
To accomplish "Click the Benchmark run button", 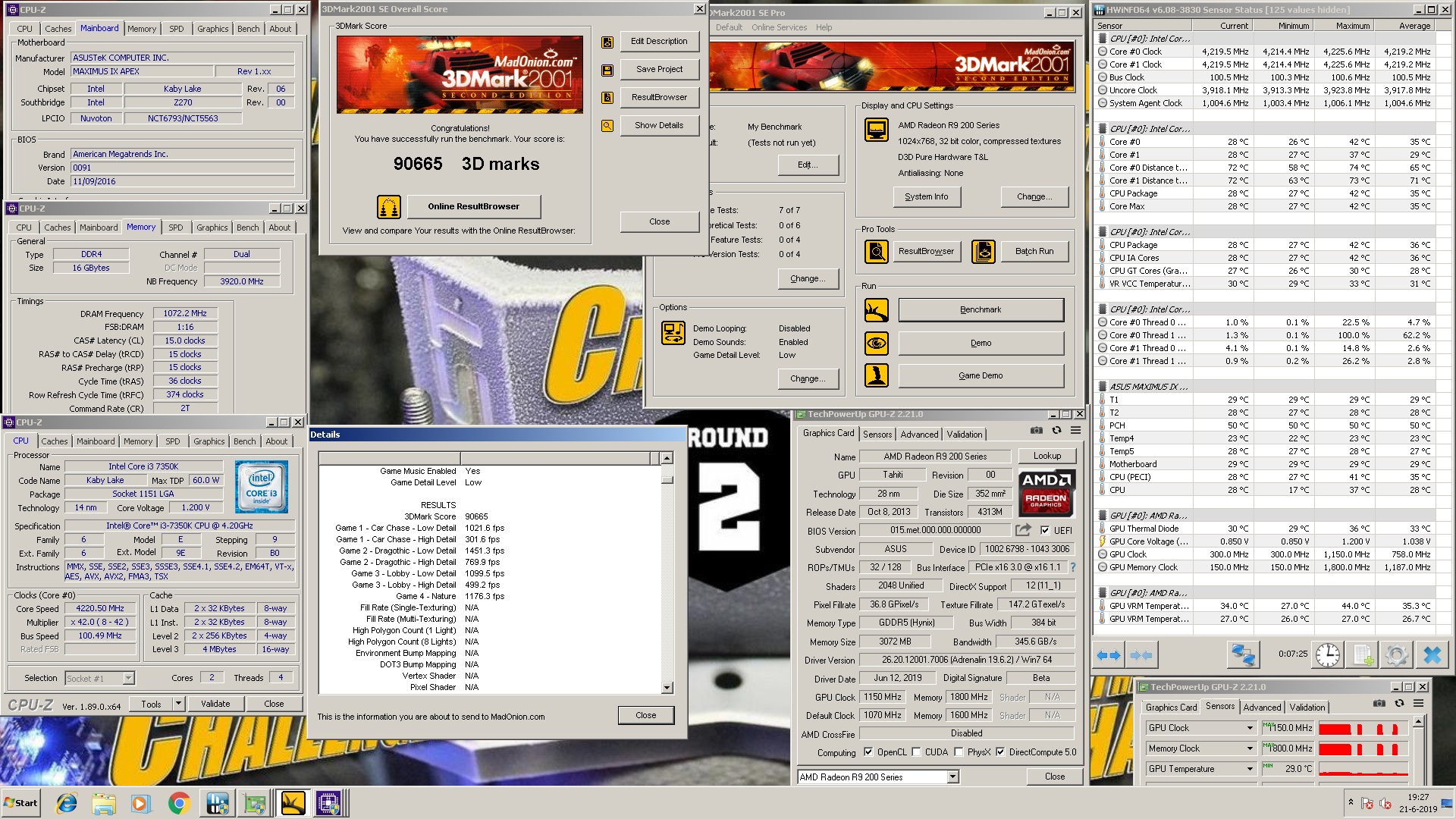I will click(981, 309).
